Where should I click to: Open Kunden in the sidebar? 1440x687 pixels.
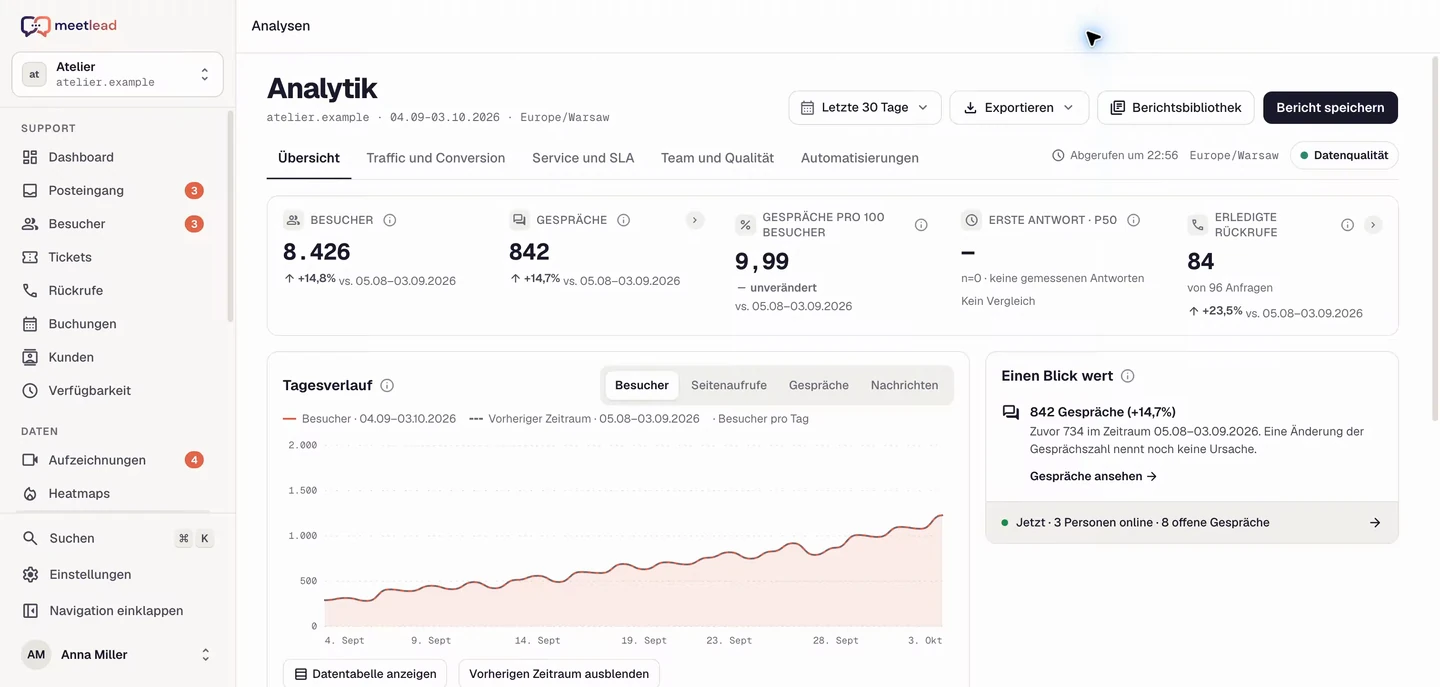[x=116, y=357]
